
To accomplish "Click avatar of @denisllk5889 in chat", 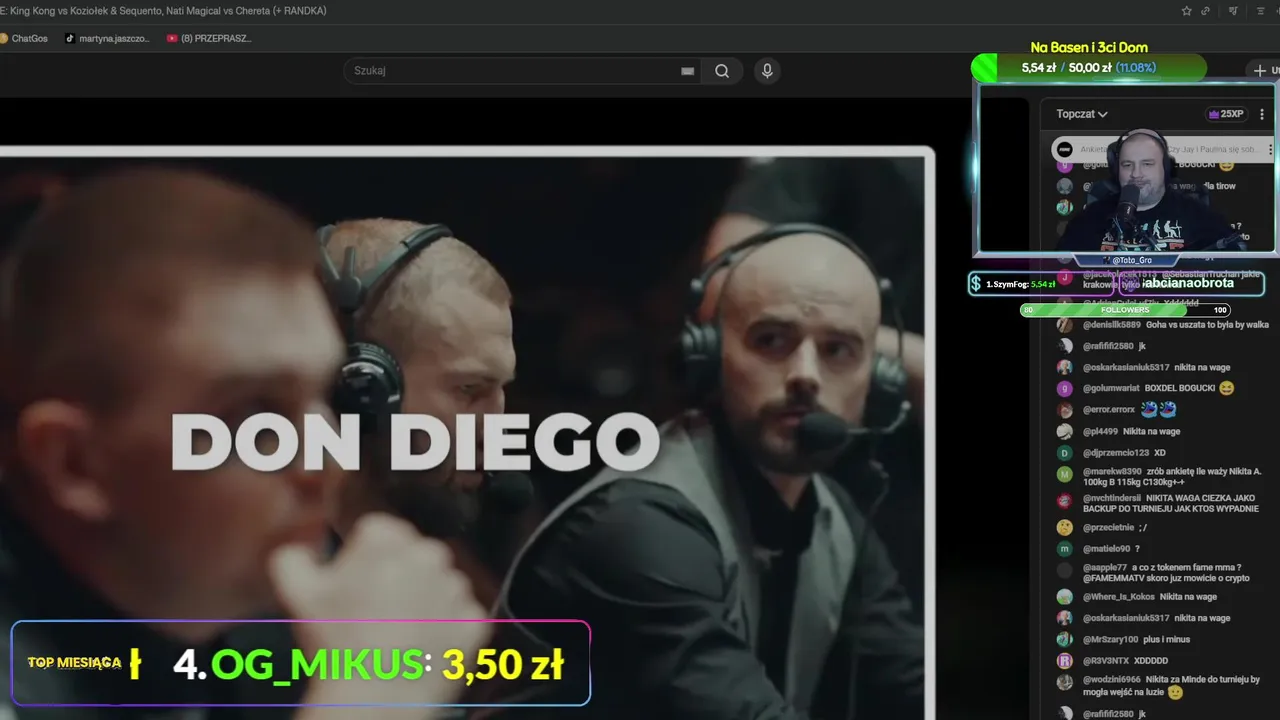I will (x=1065, y=325).
